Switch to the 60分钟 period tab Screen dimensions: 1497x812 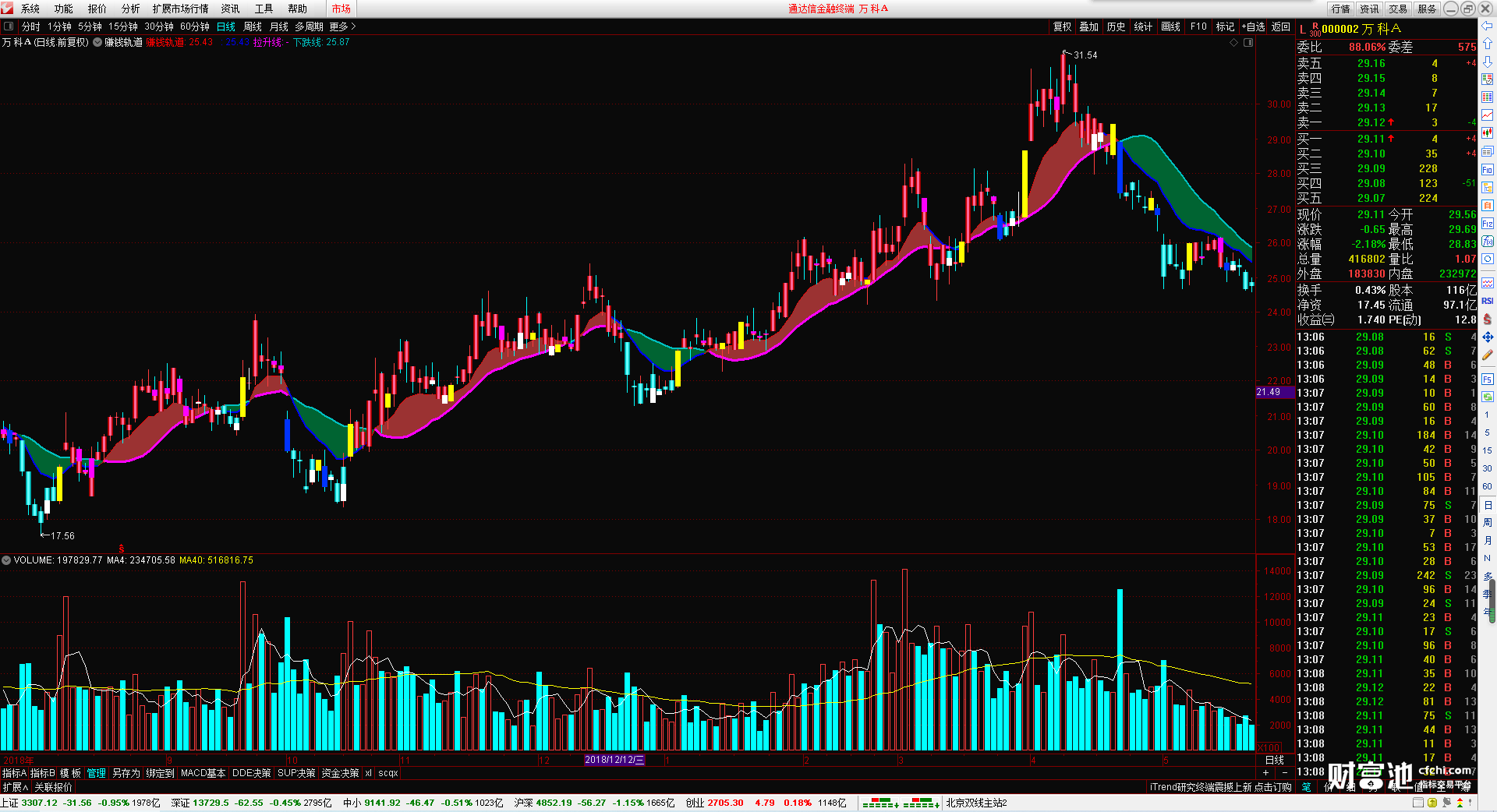tap(195, 26)
